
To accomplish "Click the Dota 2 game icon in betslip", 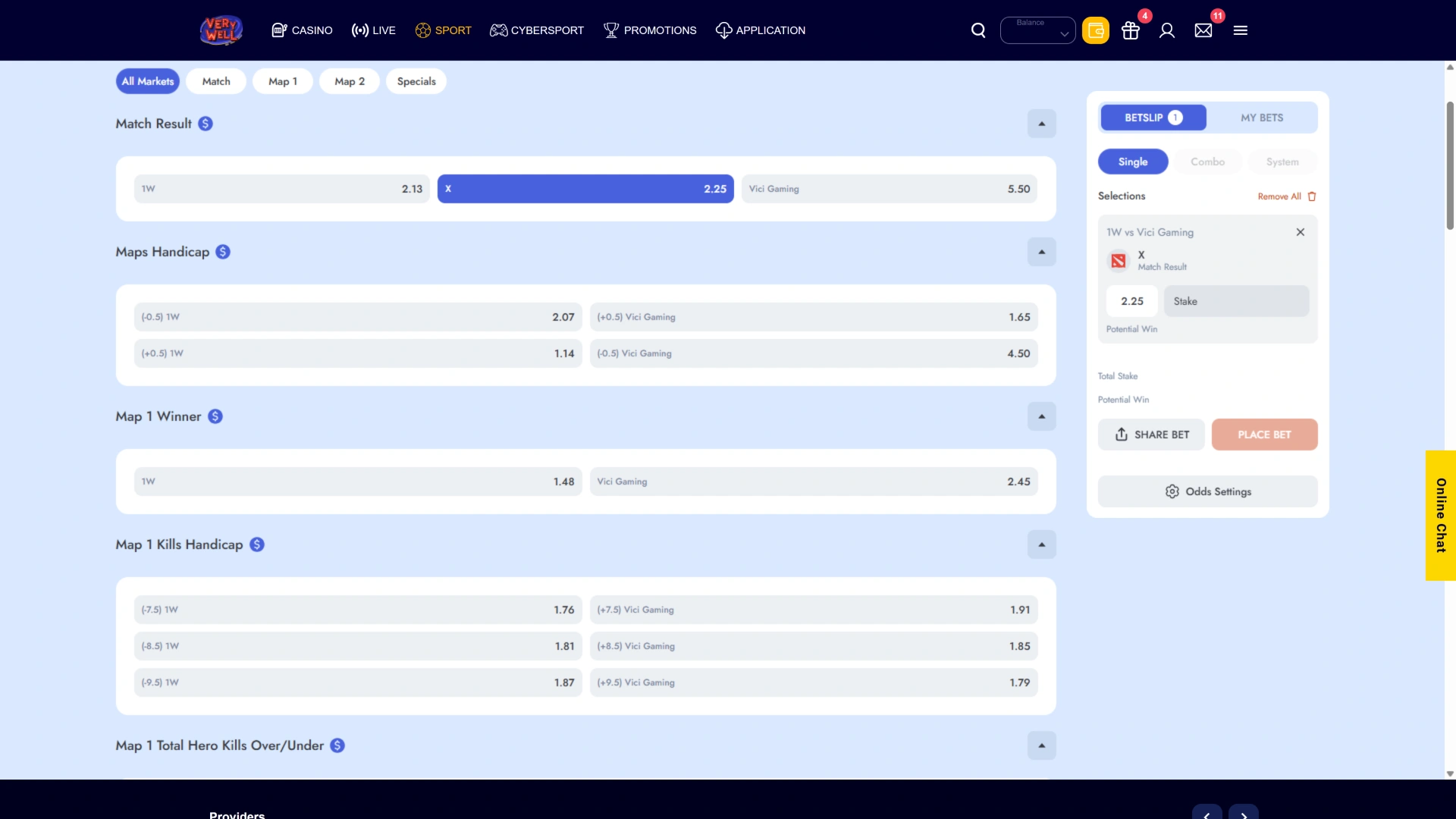I will [1119, 261].
